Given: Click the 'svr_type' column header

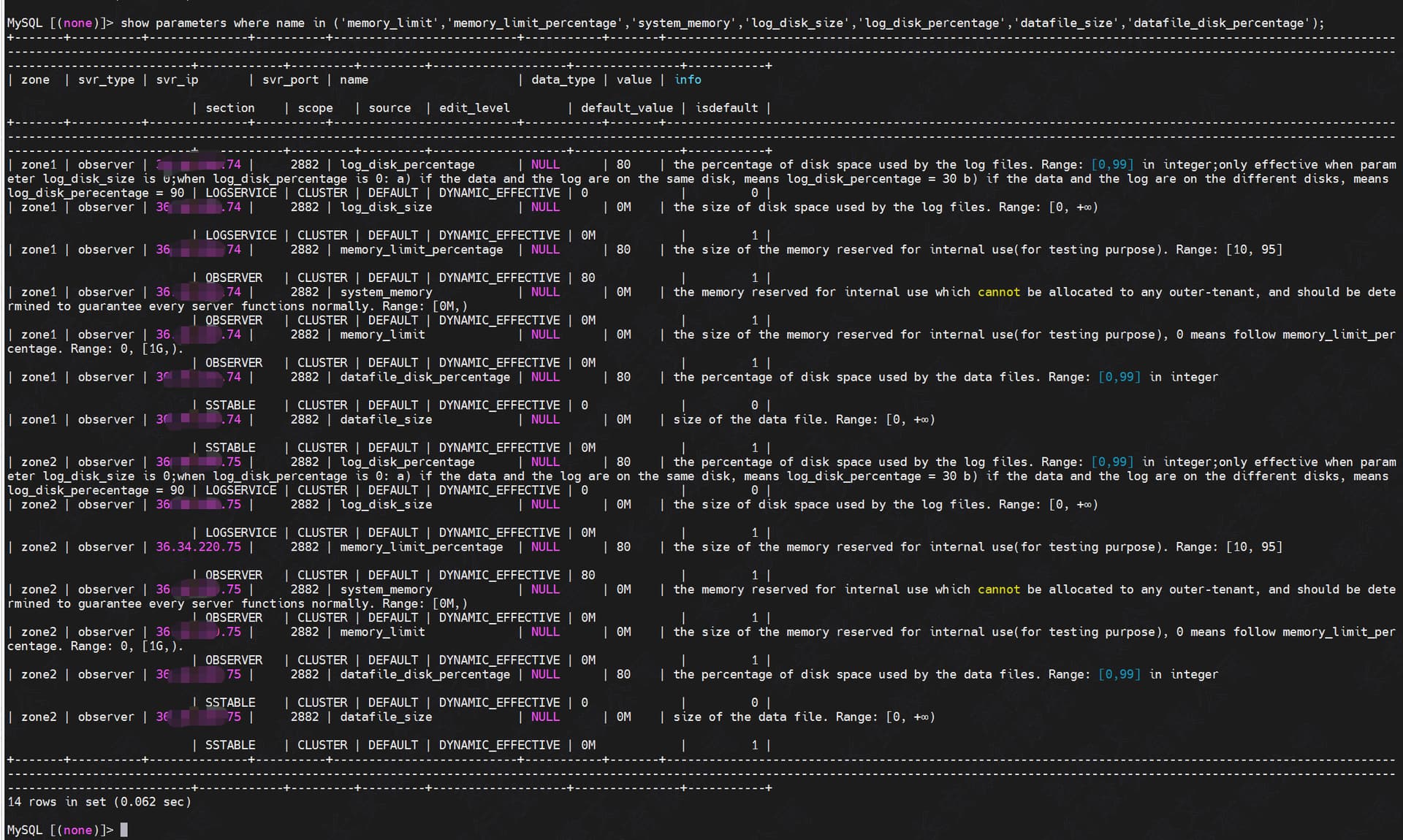Looking at the screenshot, I should coord(106,80).
